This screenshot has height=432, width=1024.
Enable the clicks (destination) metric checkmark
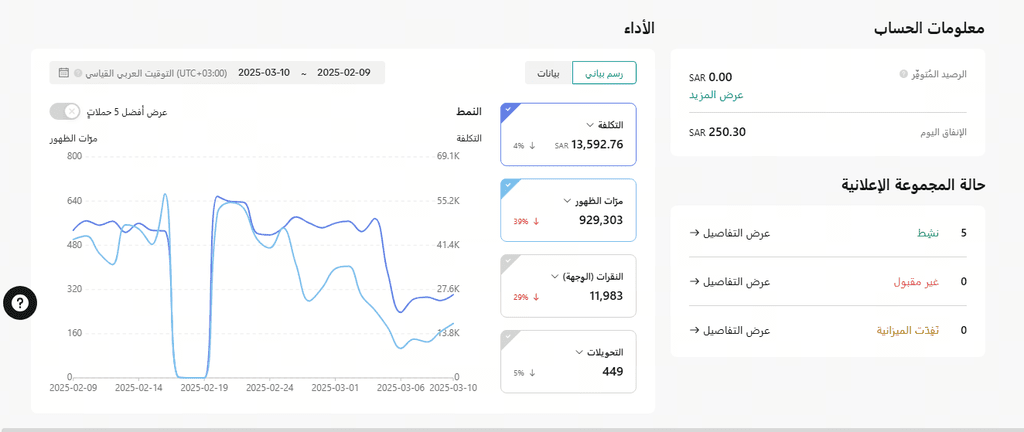508,262
